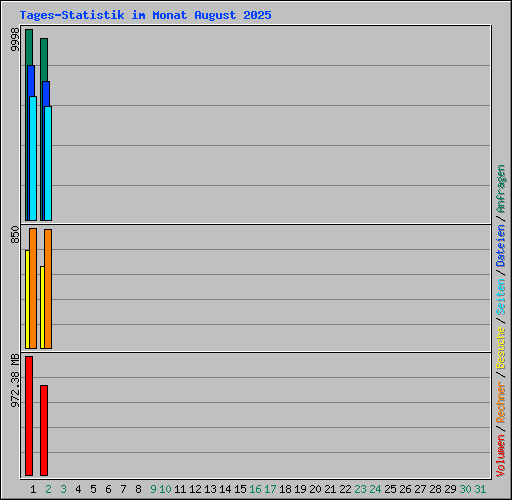The height and width of the screenshot is (500, 512).
Task: Click the chart title 'Tages-Statistik im Monat August 2025'
Action: 145,15
